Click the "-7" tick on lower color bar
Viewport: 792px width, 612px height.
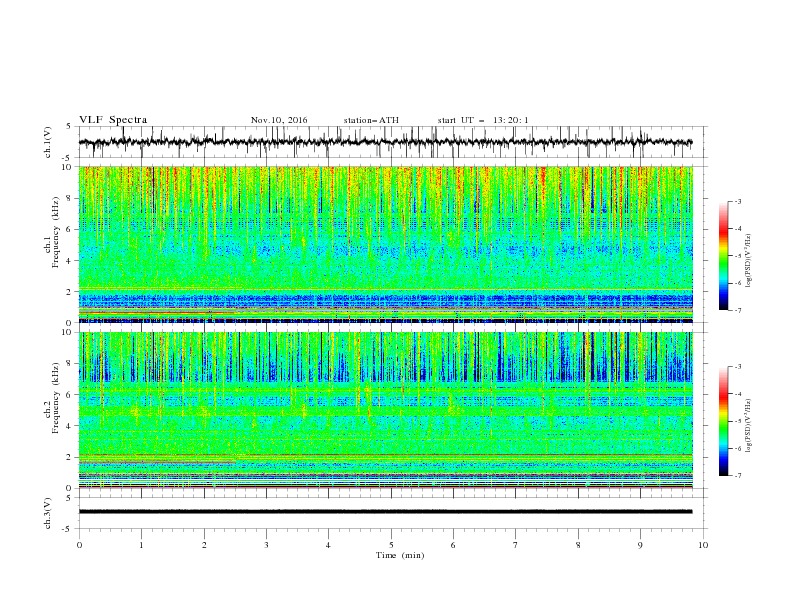(x=737, y=475)
